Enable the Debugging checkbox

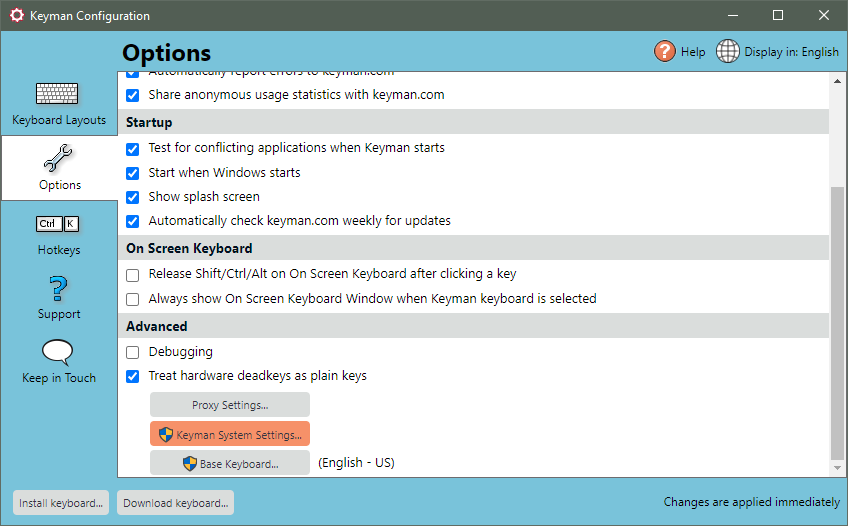pos(132,352)
